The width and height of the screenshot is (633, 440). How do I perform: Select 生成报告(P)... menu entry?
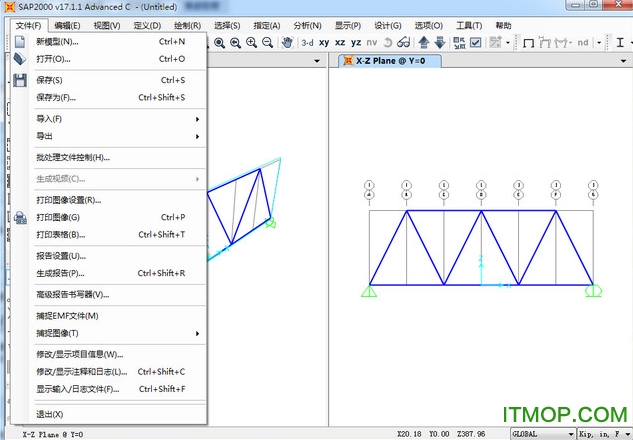[x=60, y=273]
